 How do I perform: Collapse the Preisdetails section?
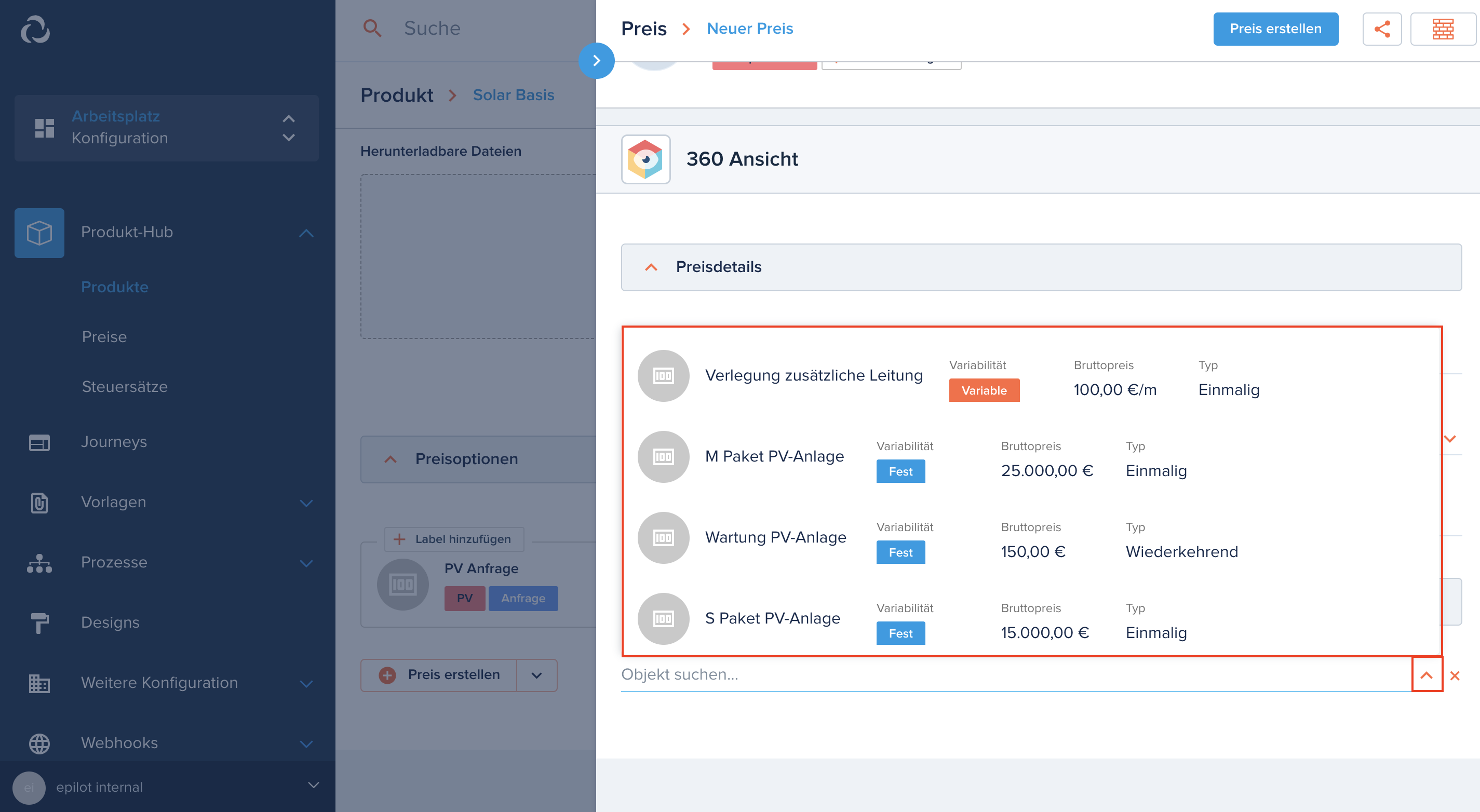tap(651, 267)
